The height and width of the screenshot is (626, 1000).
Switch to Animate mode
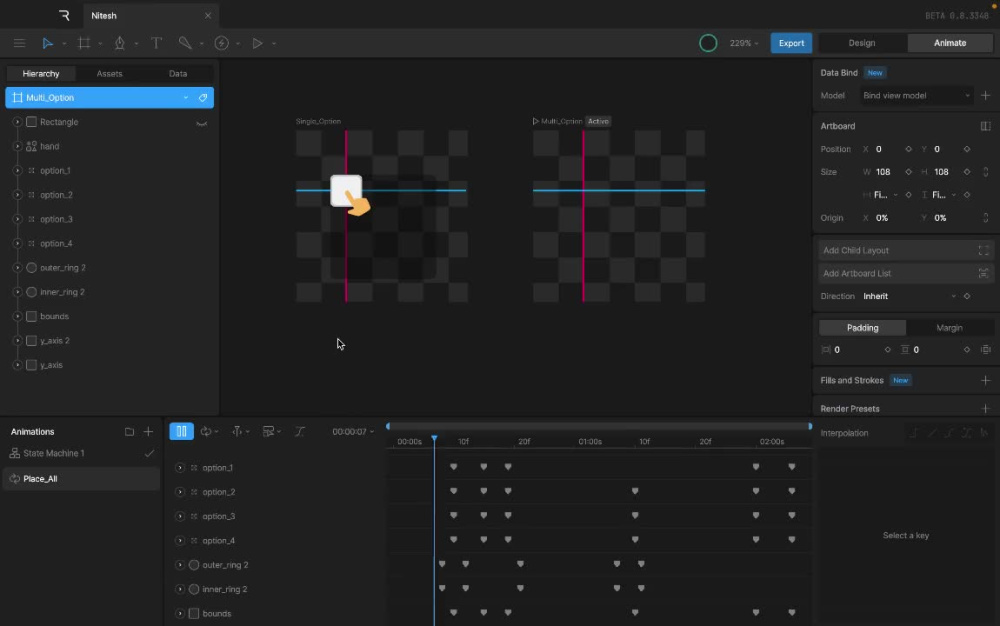[950, 43]
